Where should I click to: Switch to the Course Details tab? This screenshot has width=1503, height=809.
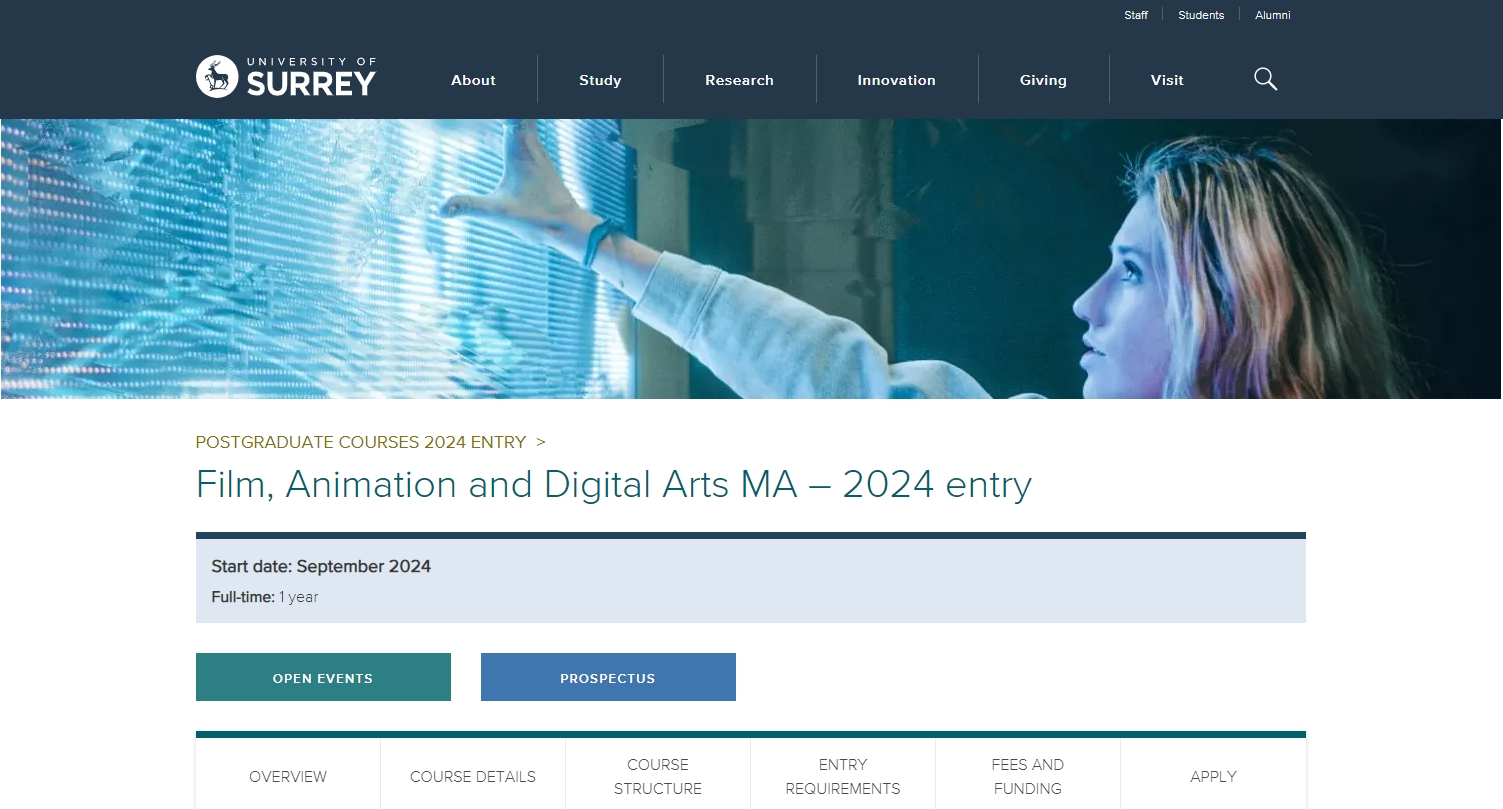(473, 776)
